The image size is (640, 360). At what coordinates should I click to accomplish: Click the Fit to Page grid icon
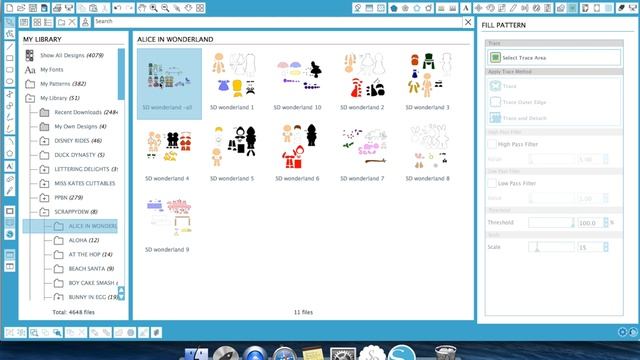point(200,8)
